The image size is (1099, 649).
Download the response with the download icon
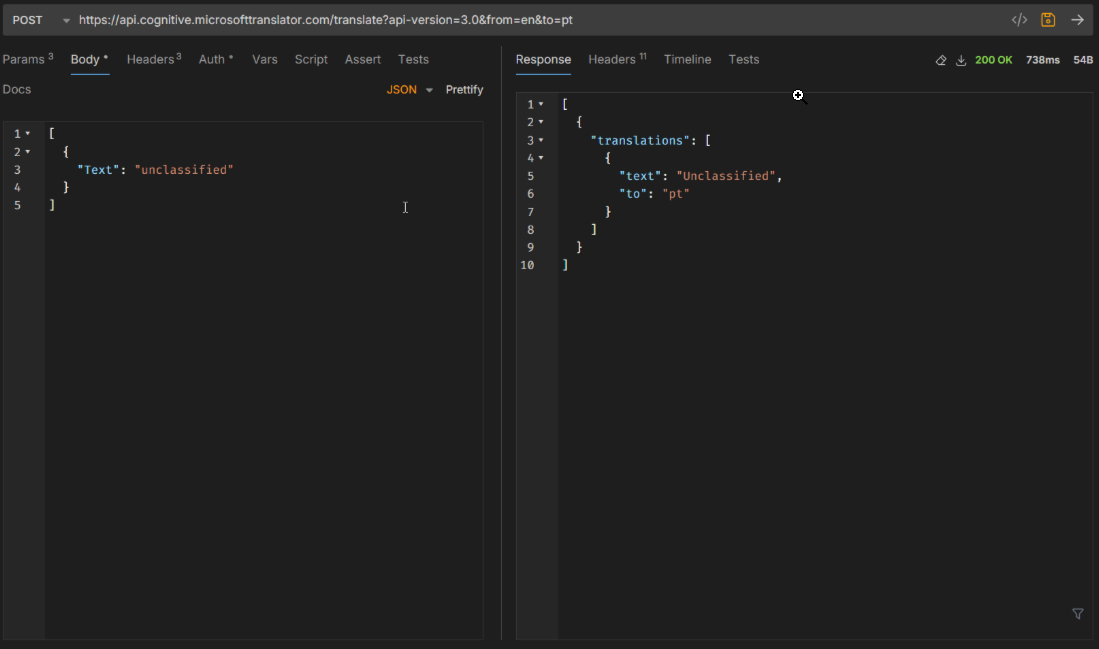pyautogui.click(x=962, y=60)
